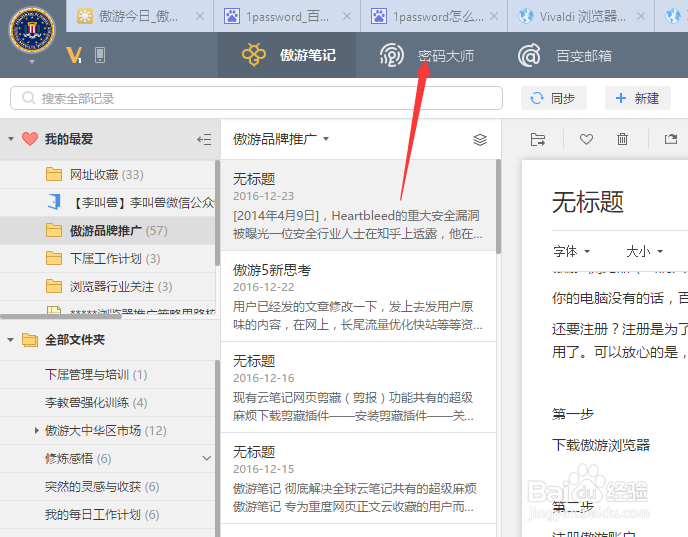Open the 大小 font size dropdown
This screenshot has height=537, width=688.
(x=644, y=251)
